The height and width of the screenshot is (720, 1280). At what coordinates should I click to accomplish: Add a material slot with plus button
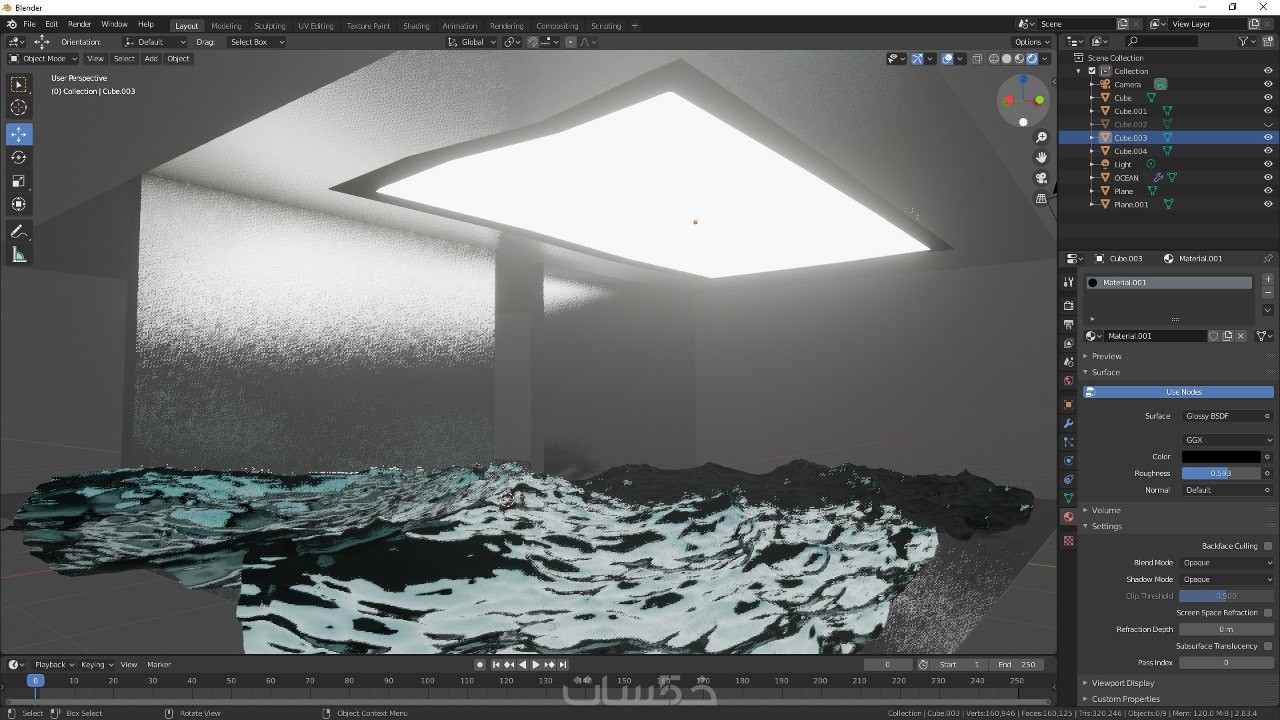tap(1268, 279)
